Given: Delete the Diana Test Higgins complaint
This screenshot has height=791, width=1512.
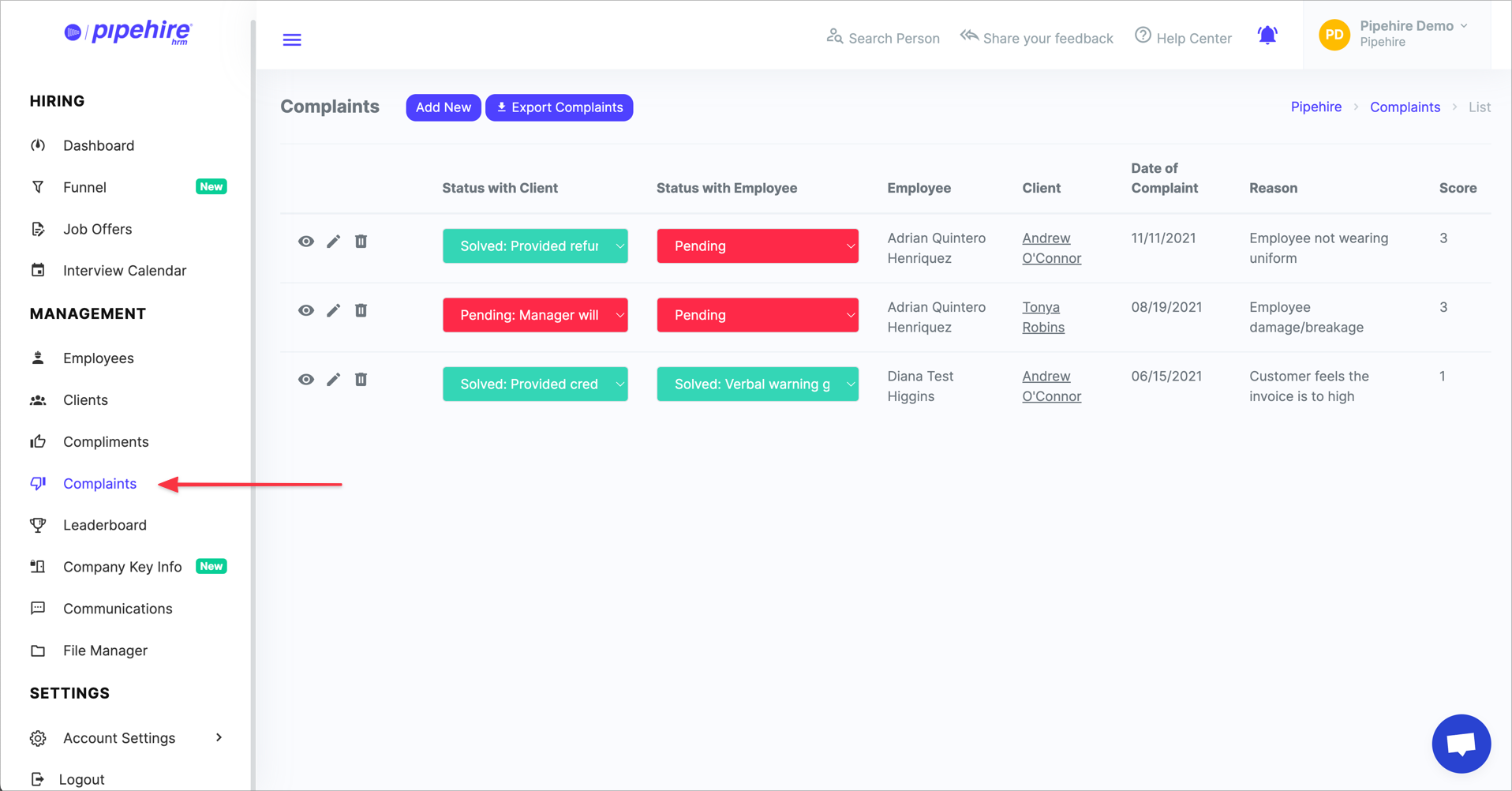Looking at the screenshot, I should 361,380.
